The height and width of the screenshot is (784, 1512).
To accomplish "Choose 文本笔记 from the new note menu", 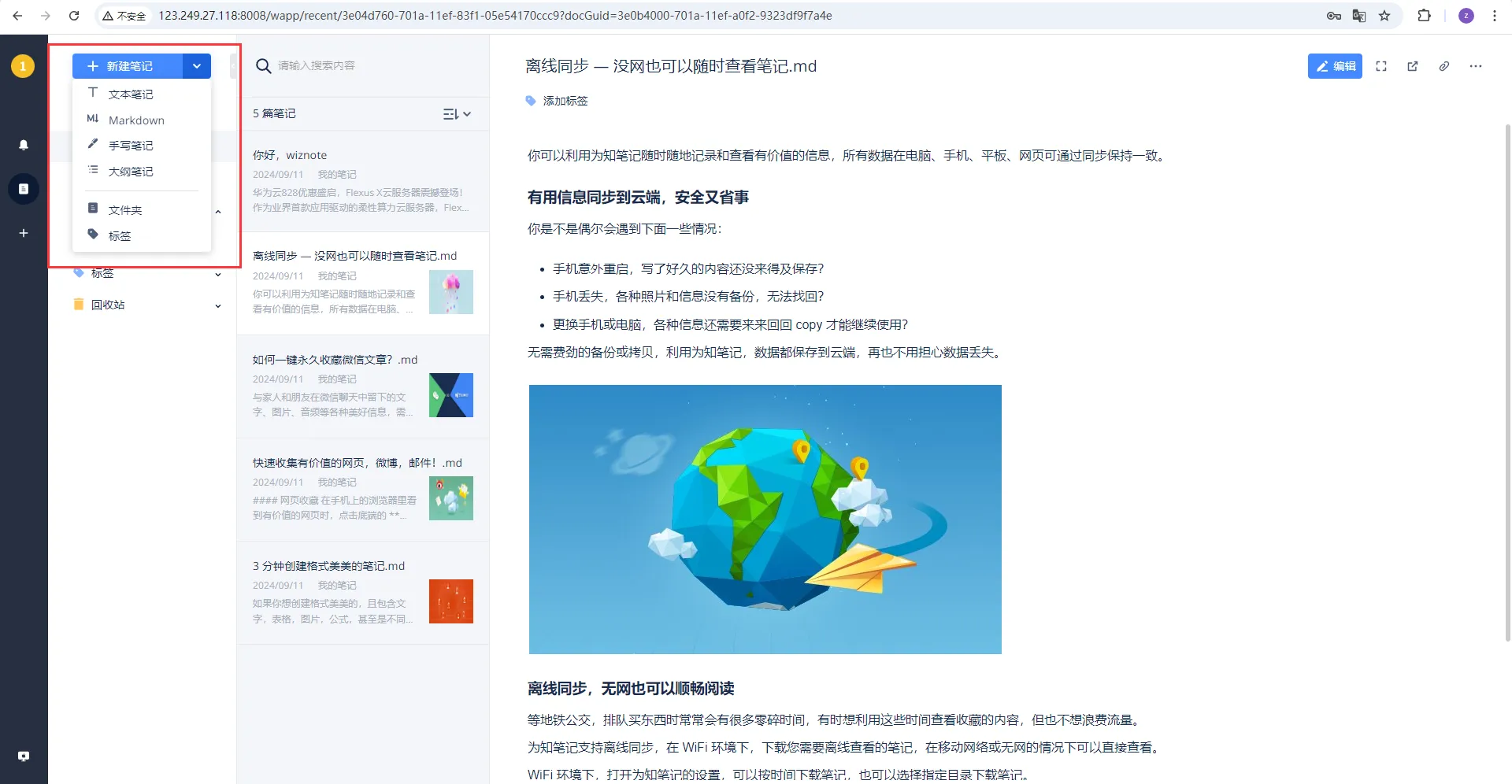I will click(142, 94).
